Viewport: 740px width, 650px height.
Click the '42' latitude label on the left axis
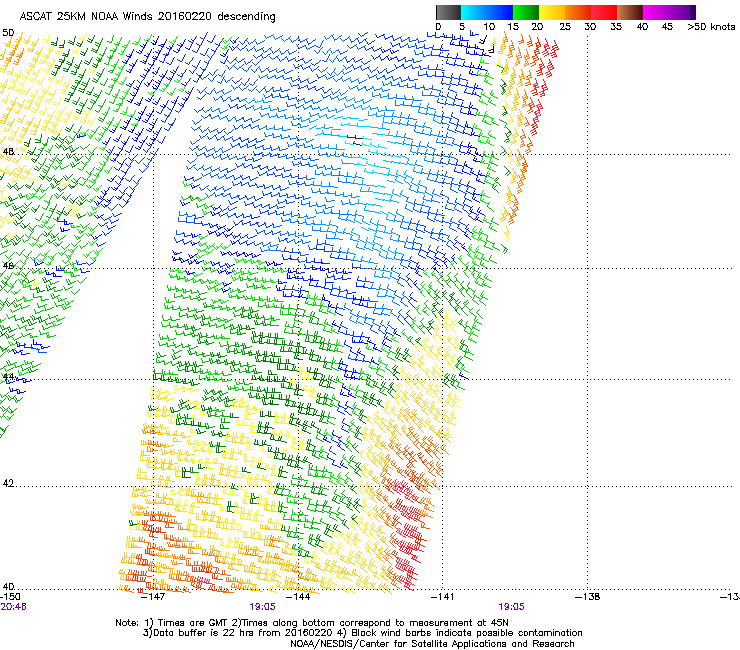point(8,483)
